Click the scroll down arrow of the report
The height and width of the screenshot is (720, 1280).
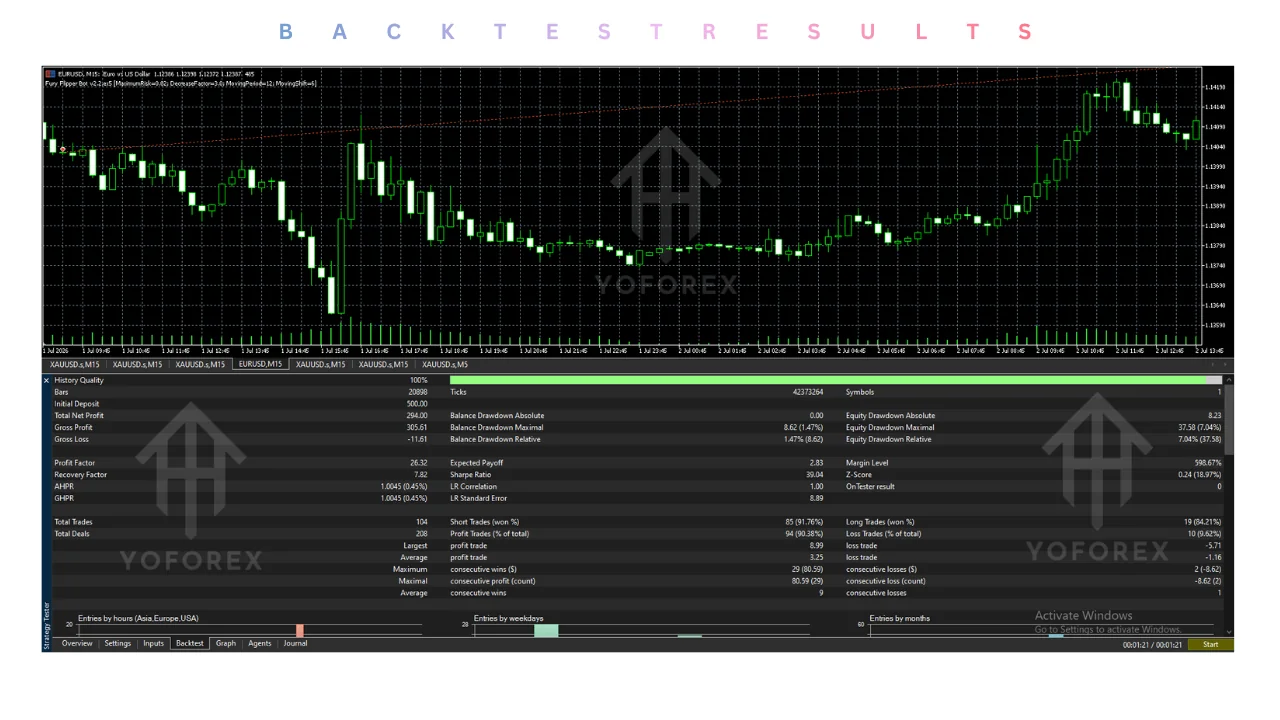coord(1228,632)
